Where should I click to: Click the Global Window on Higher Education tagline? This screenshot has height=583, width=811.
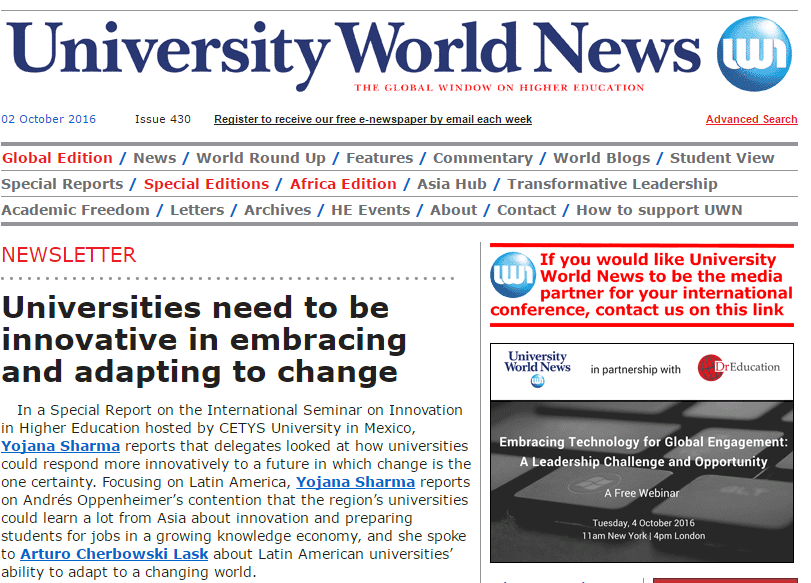tap(499, 87)
